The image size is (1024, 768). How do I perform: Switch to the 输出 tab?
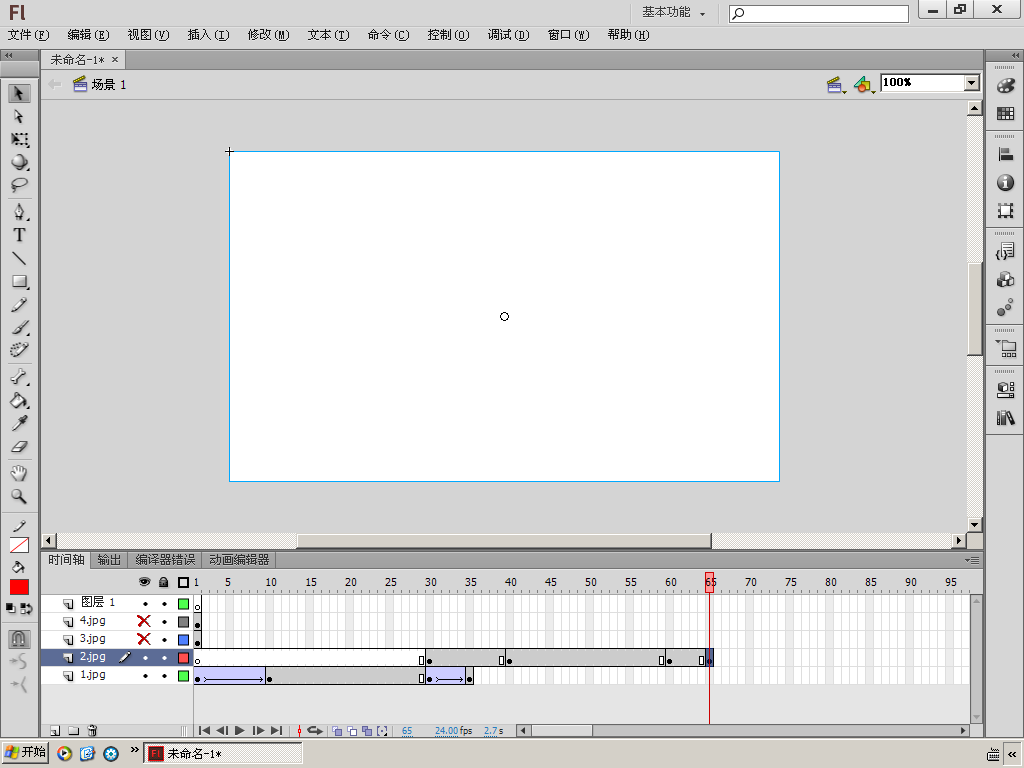coord(109,560)
